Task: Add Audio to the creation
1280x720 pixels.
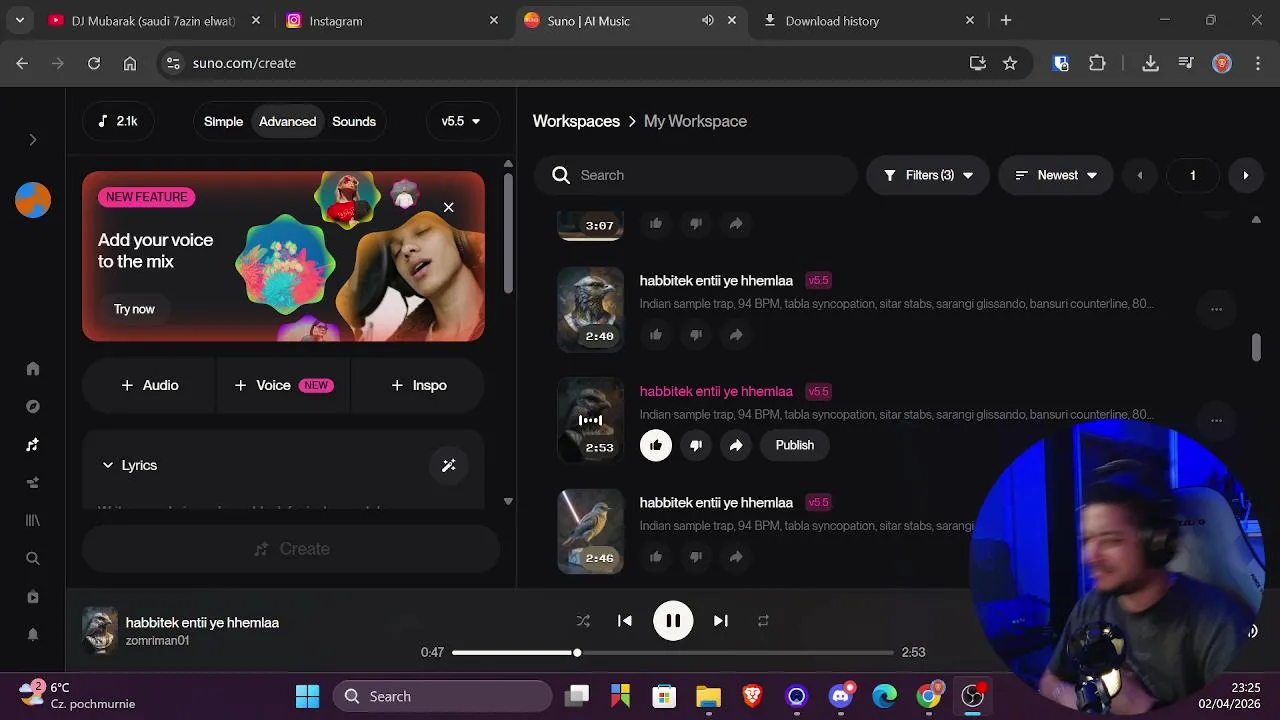Action: [149, 385]
